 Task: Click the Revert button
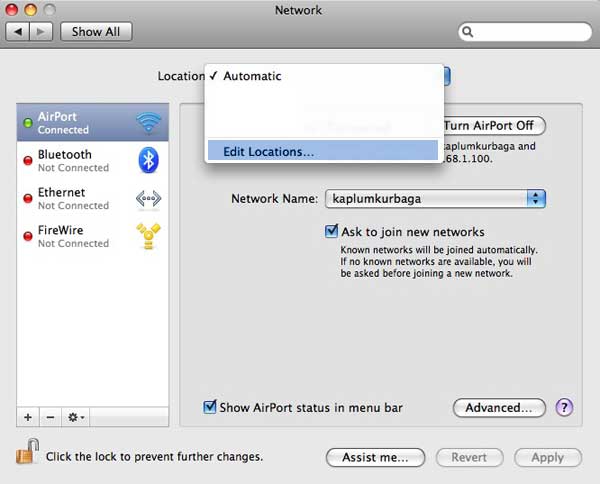pyautogui.click(x=469, y=457)
